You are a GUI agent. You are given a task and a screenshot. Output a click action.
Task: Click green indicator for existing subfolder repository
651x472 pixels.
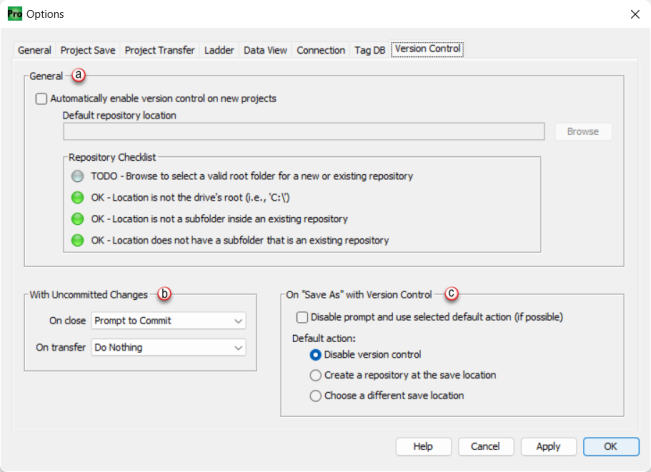78,240
